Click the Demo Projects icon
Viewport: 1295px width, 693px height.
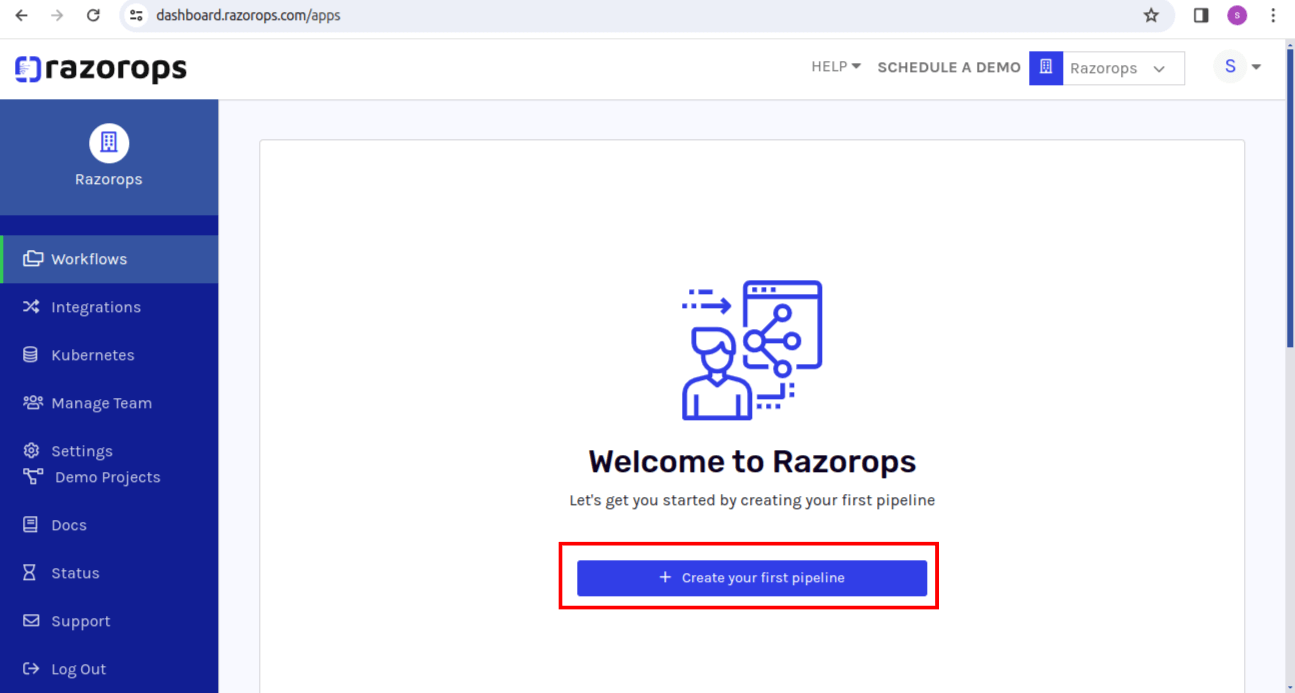pos(31,477)
